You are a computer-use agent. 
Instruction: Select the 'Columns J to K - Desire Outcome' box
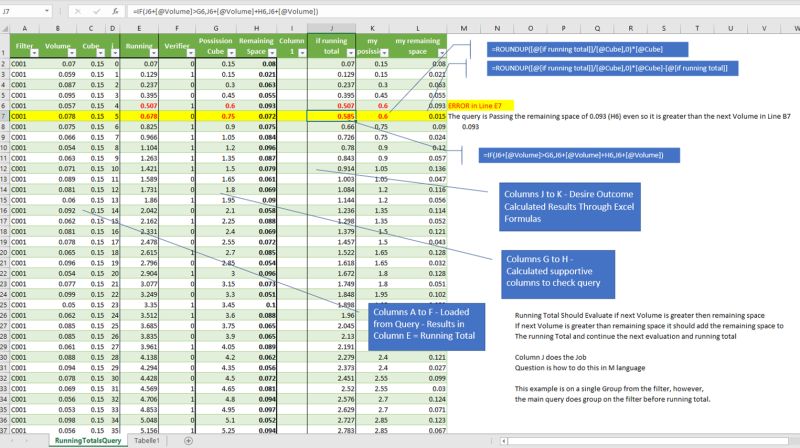click(569, 207)
